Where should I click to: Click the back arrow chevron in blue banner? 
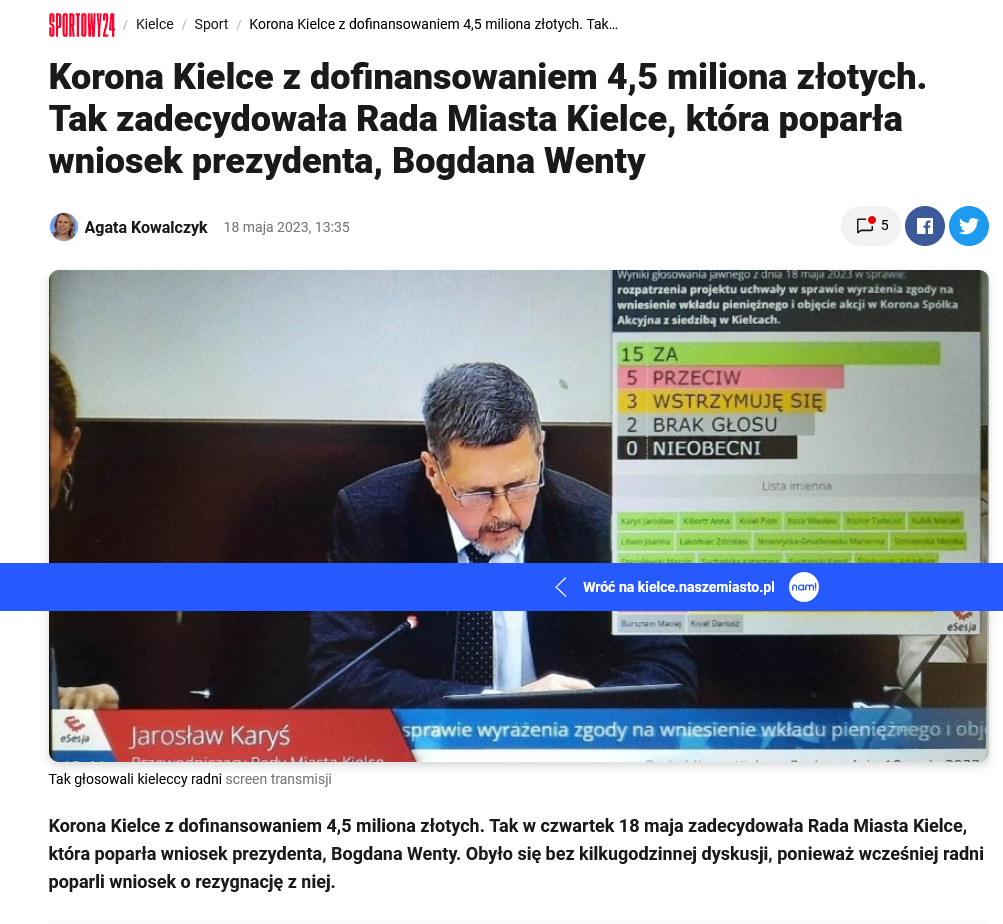pos(561,587)
